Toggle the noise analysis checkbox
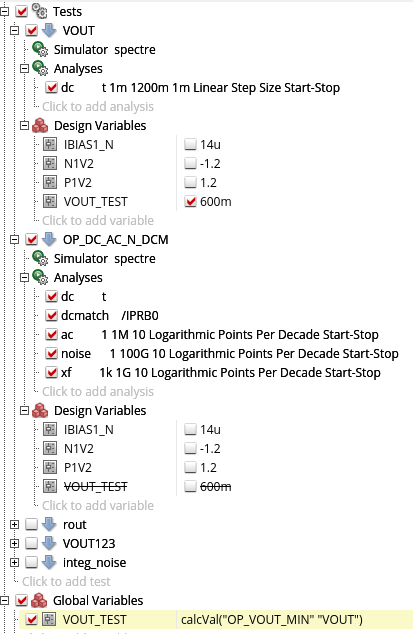The width and height of the screenshot is (413, 634). [51, 353]
